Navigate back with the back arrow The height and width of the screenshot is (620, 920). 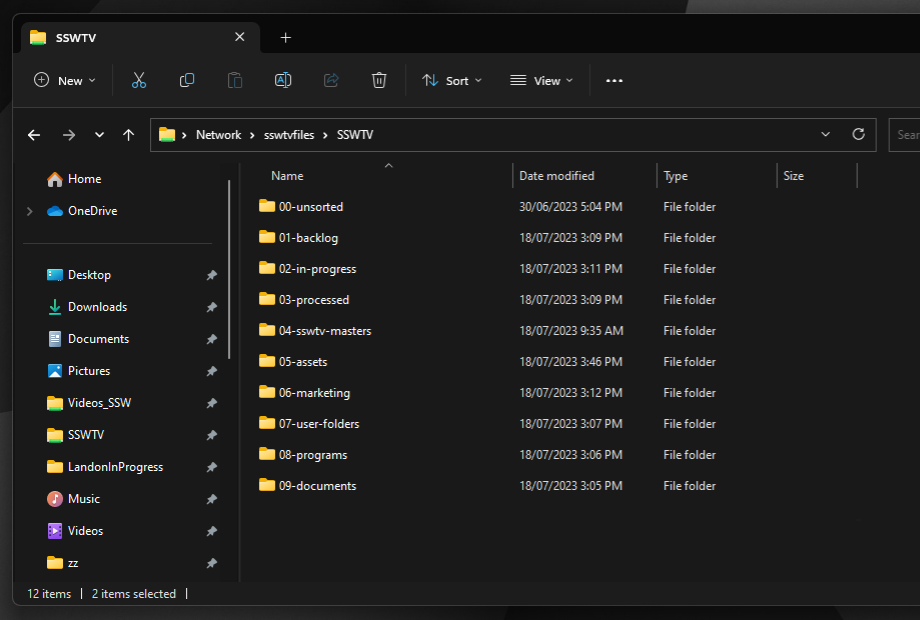(34, 135)
